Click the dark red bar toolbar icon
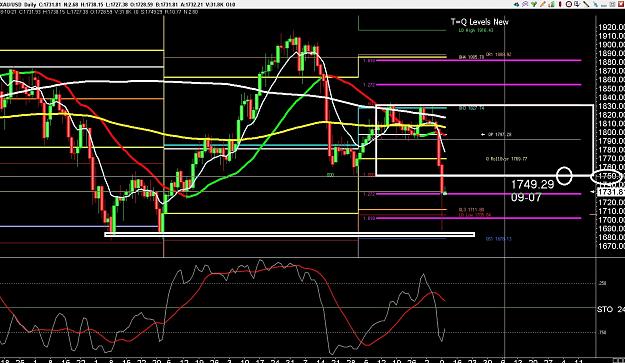 pyautogui.click(x=560, y=4)
